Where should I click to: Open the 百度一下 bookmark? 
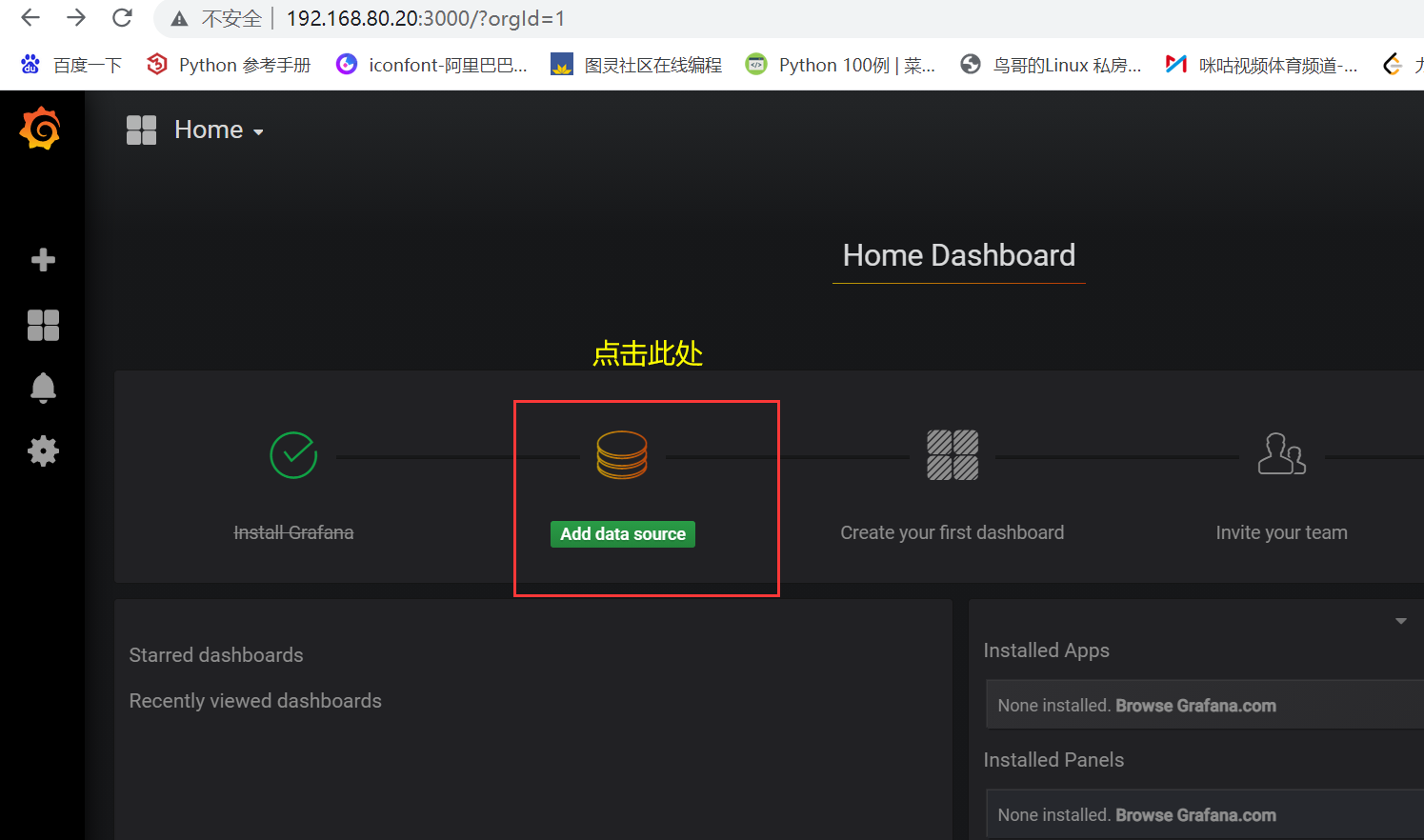coord(71,65)
